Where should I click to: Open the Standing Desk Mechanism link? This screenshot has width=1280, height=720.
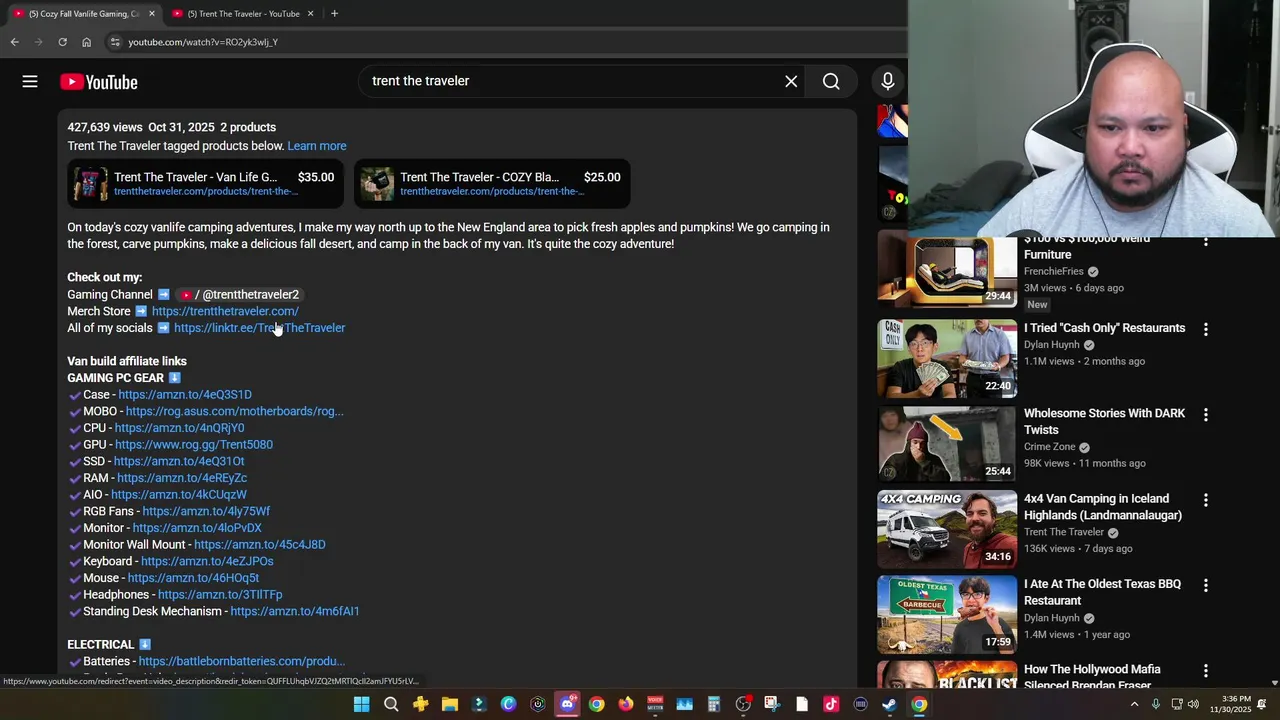pos(295,611)
